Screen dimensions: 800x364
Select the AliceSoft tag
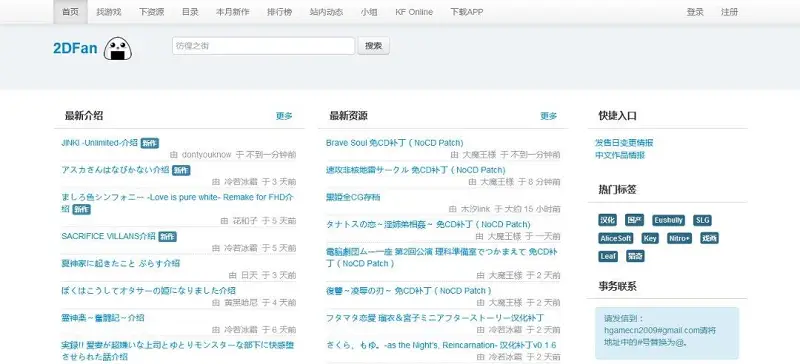coord(616,238)
